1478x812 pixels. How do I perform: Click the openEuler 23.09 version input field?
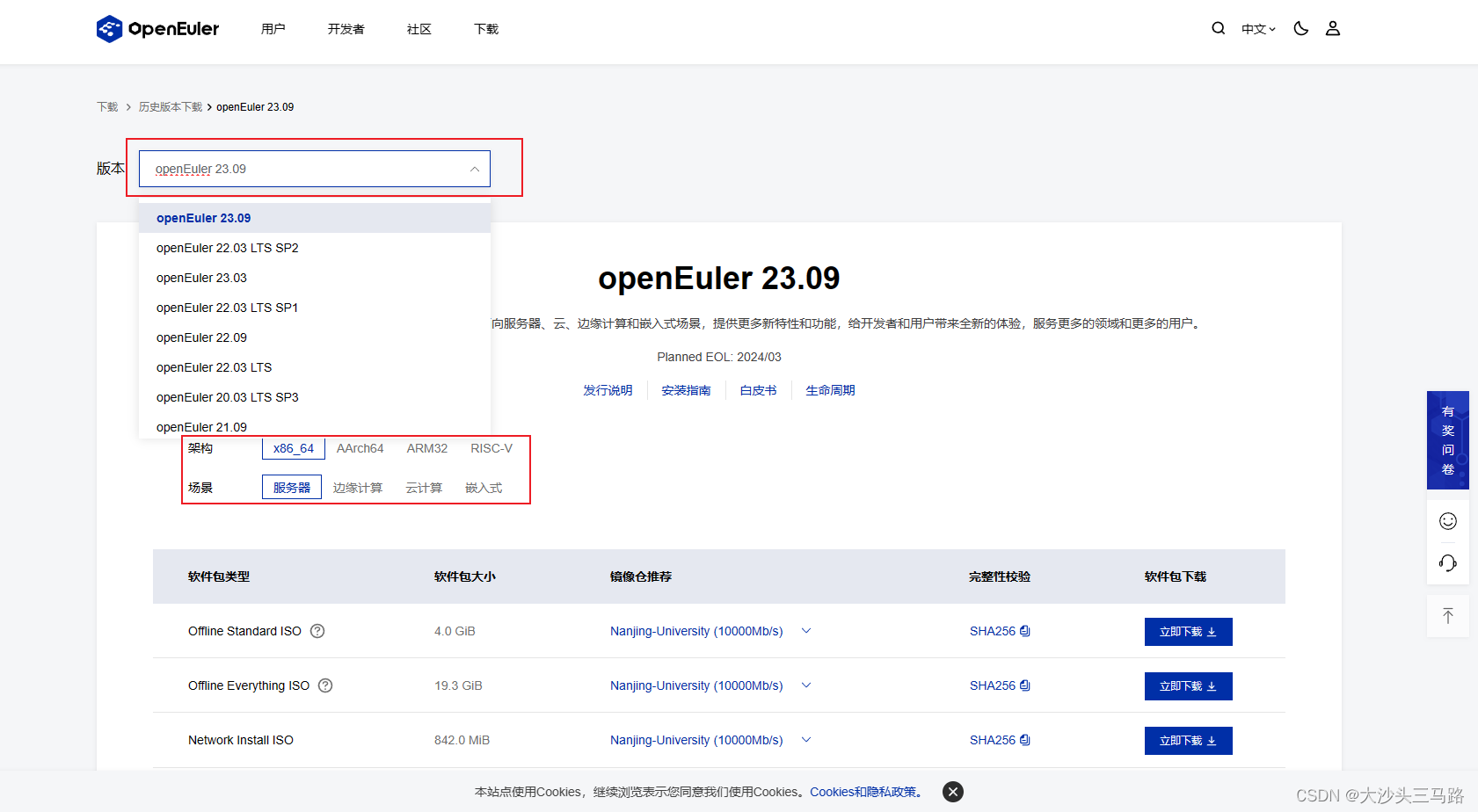(x=315, y=169)
